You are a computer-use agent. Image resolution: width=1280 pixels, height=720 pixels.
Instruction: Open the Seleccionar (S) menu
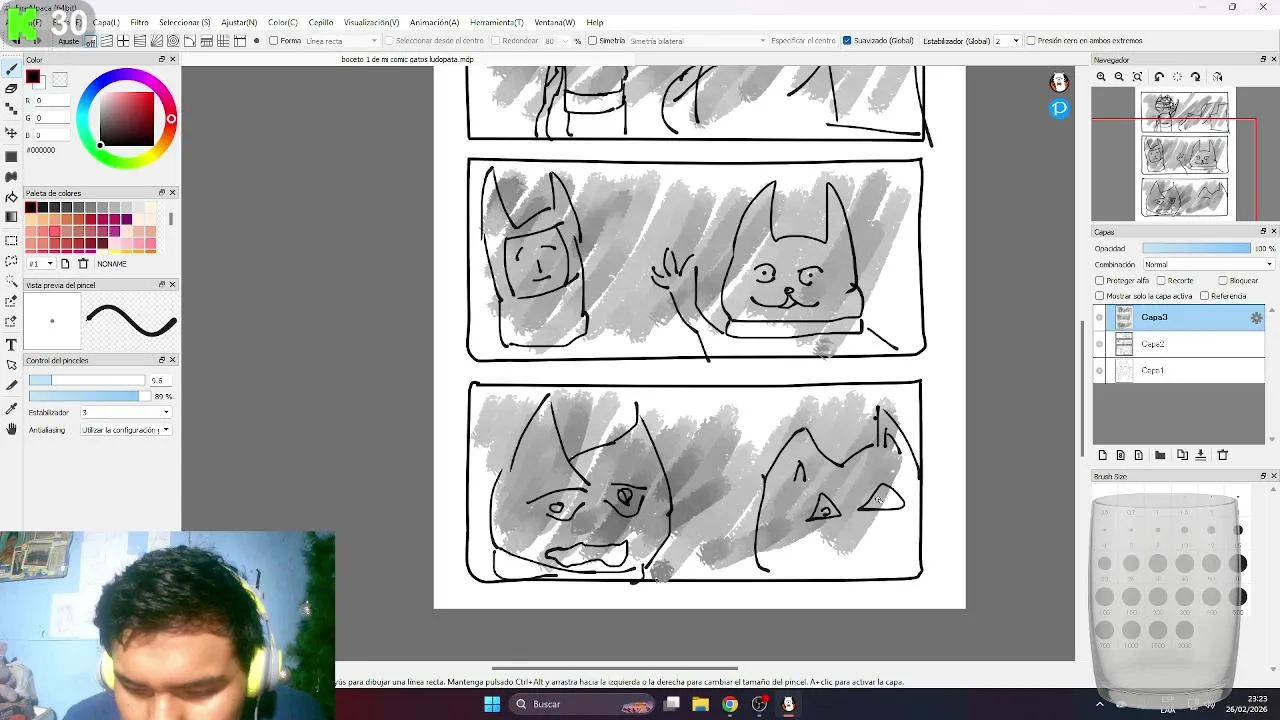pyautogui.click(x=185, y=22)
